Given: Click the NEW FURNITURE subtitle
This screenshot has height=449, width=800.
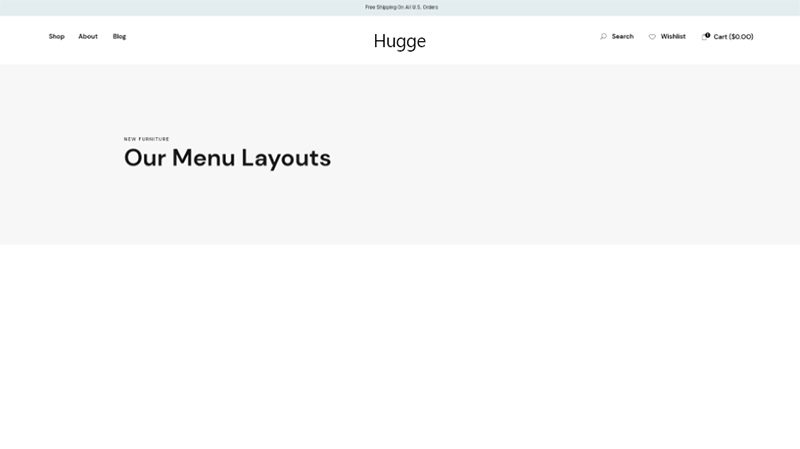Looking at the screenshot, I should tap(146, 139).
